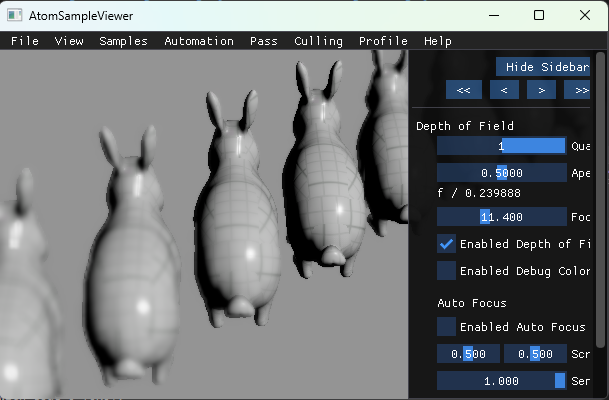Image resolution: width=609 pixels, height=400 pixels.
Task: Enable the Debug Color checkbox
Action: pos(446,271)
